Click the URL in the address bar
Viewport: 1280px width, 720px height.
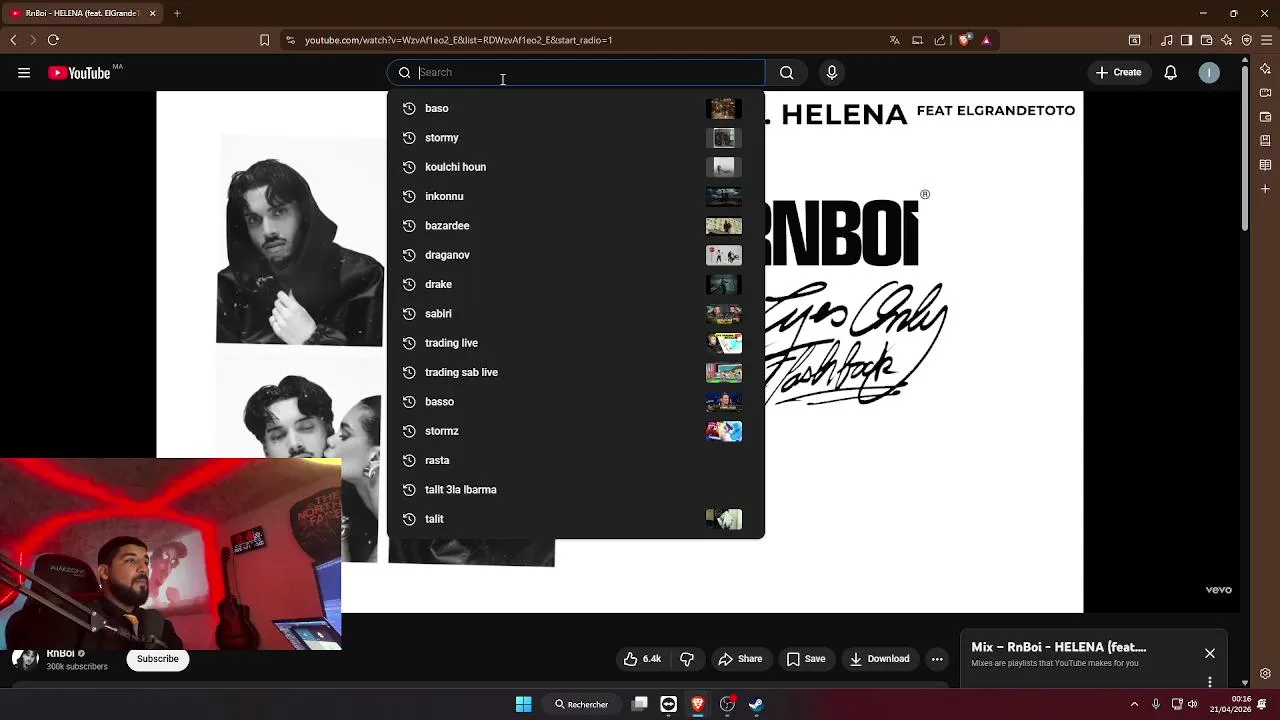tap(458, 40)
